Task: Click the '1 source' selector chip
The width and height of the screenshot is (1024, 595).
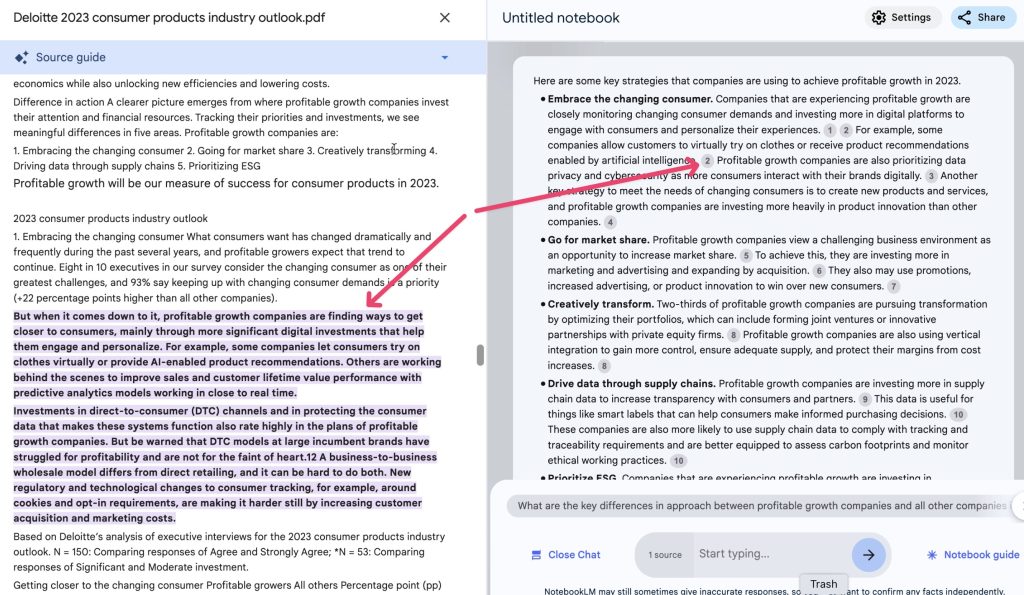Action: 665,555
